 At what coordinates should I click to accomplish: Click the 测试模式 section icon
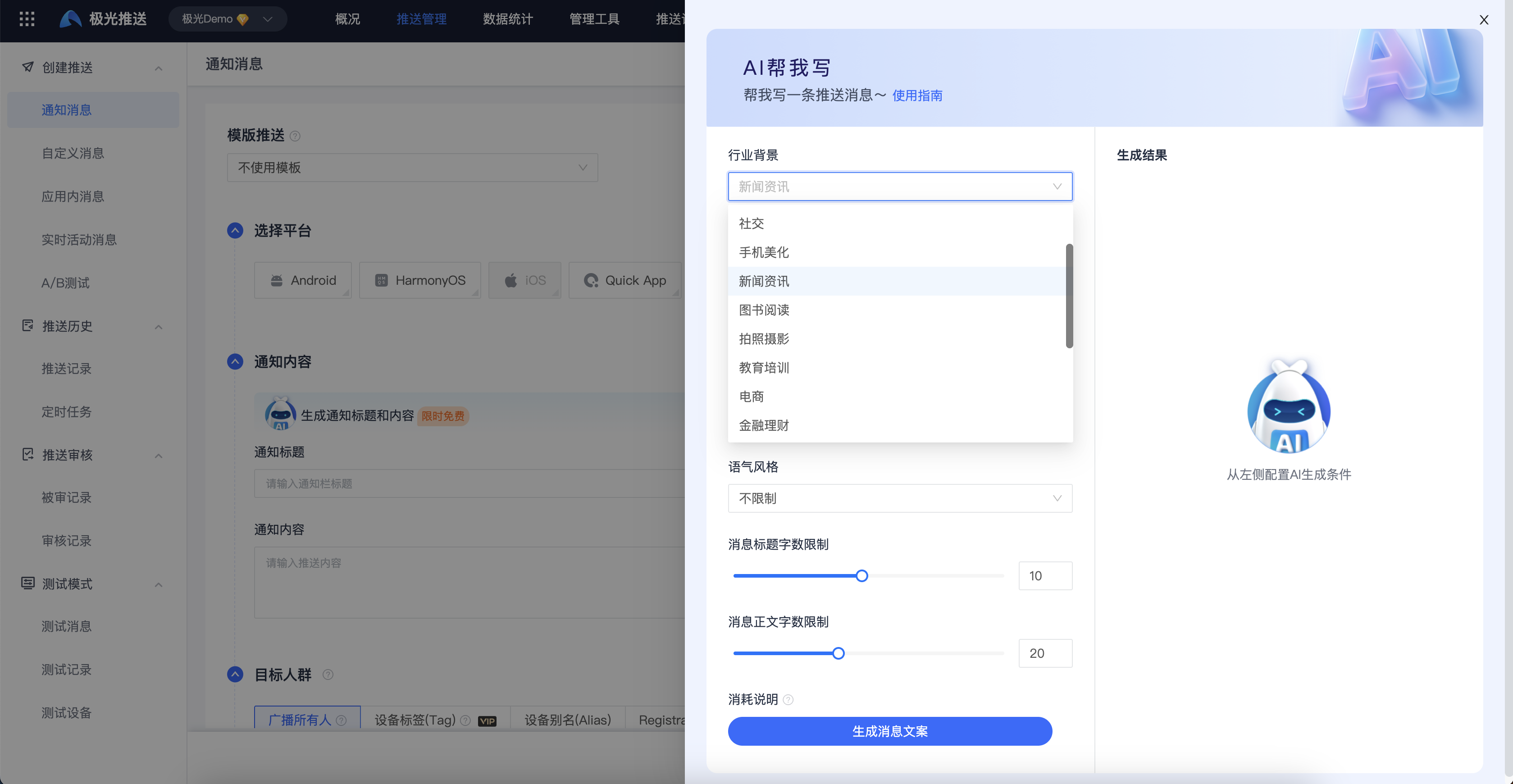(27, 583)
